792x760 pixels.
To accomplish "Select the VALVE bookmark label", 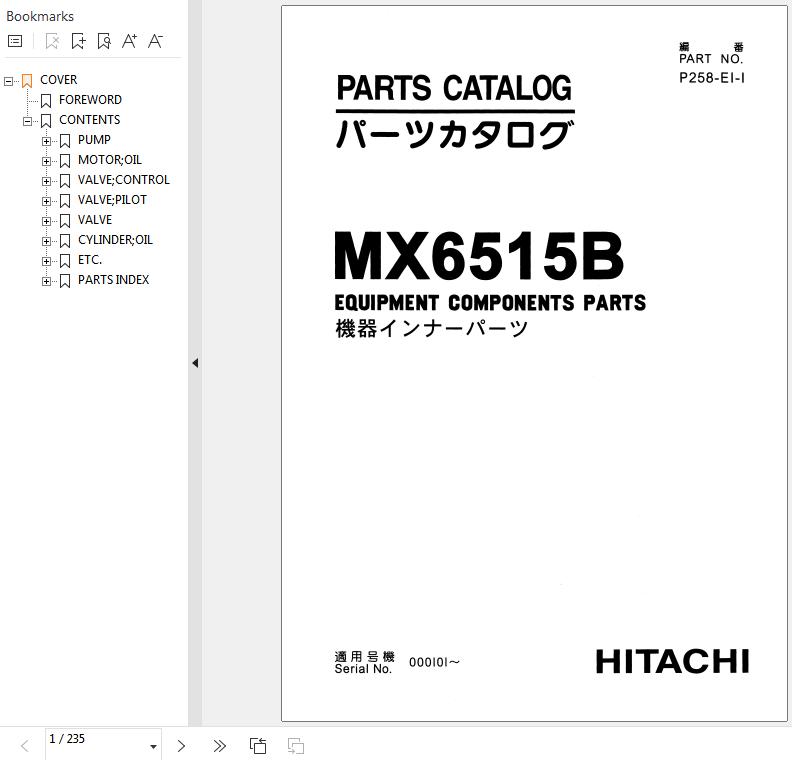I will click(x=95, y=220).
